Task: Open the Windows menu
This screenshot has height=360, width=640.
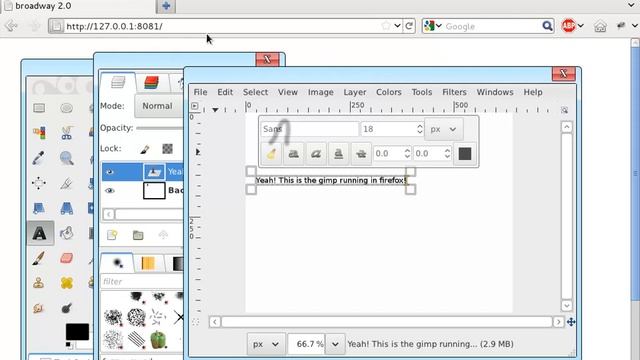Action: pyautogui.click(x=495, y=92)
